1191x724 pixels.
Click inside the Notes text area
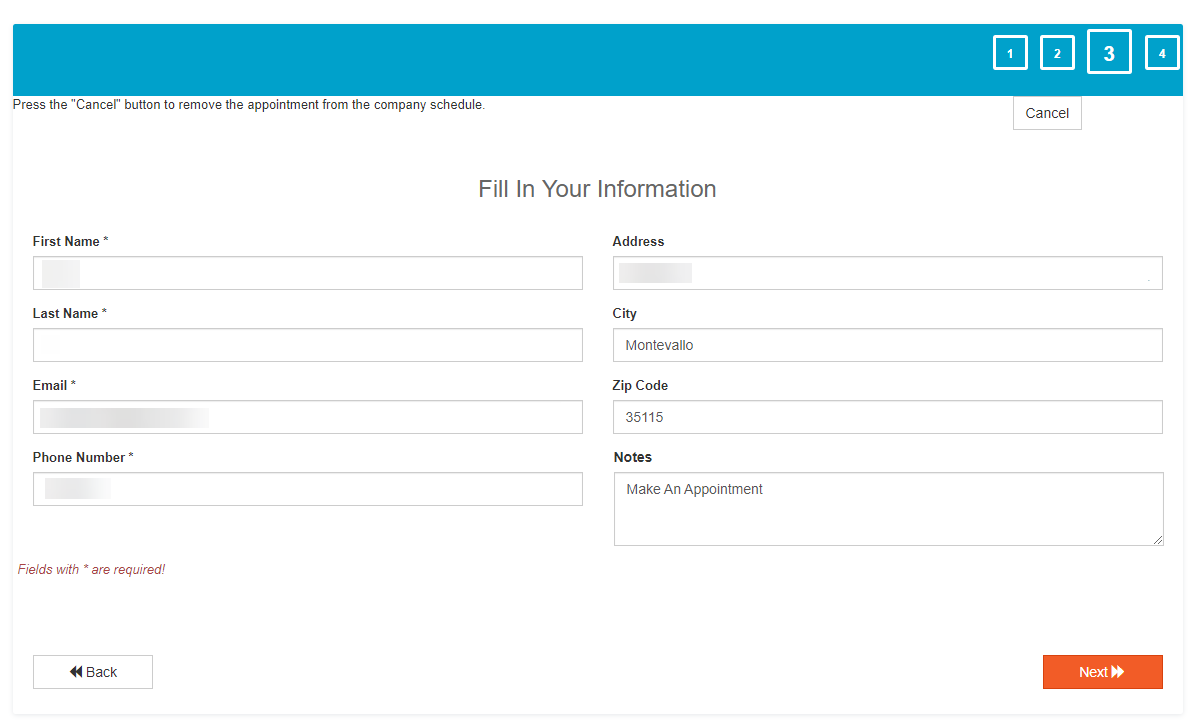coord(887,510)
